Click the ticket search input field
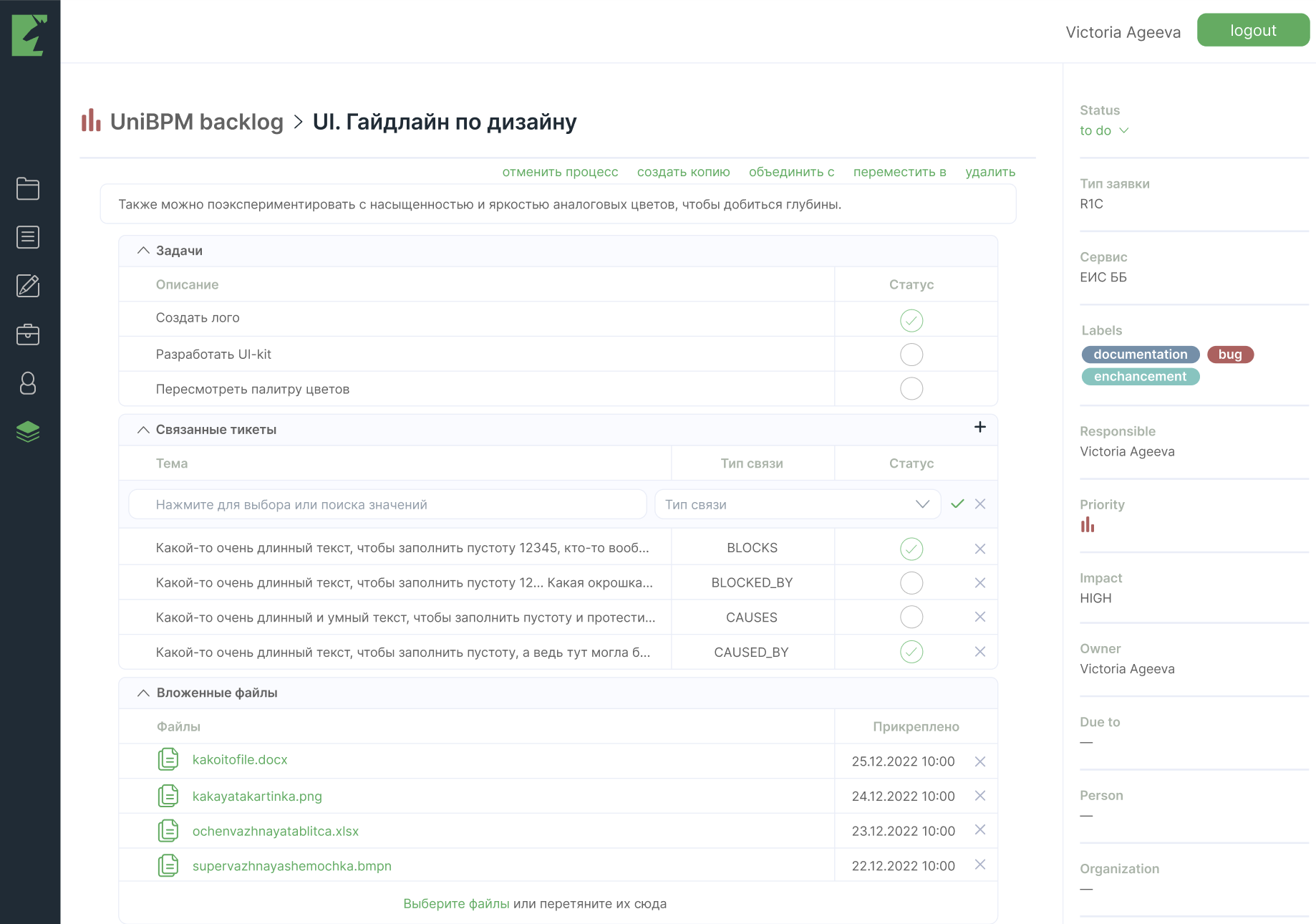 [x=387, y=504]
